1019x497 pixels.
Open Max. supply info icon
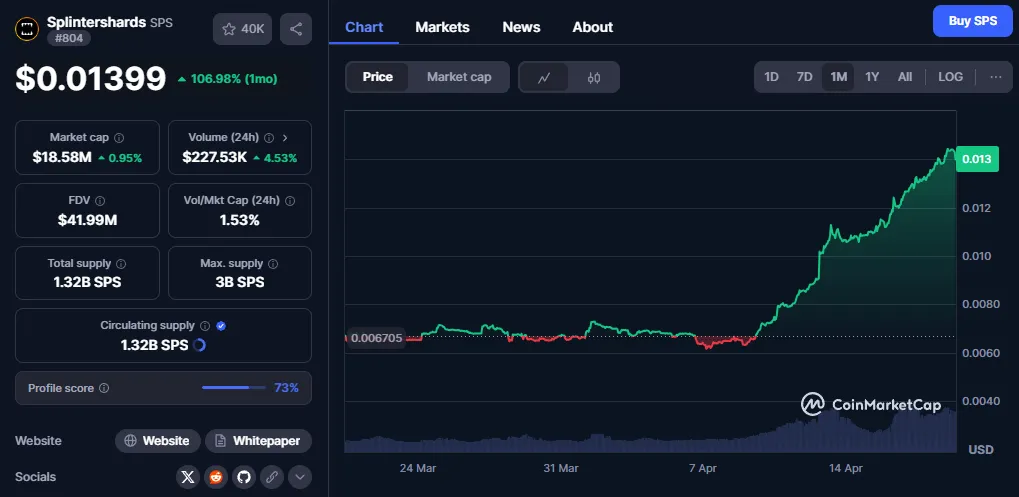(273, 264)
